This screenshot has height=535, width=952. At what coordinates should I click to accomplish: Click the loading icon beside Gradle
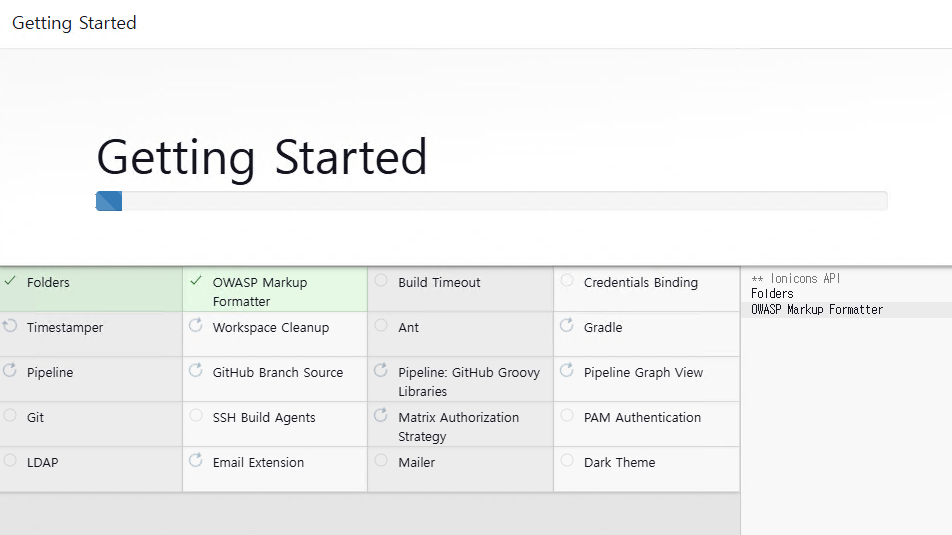(566, 325)
